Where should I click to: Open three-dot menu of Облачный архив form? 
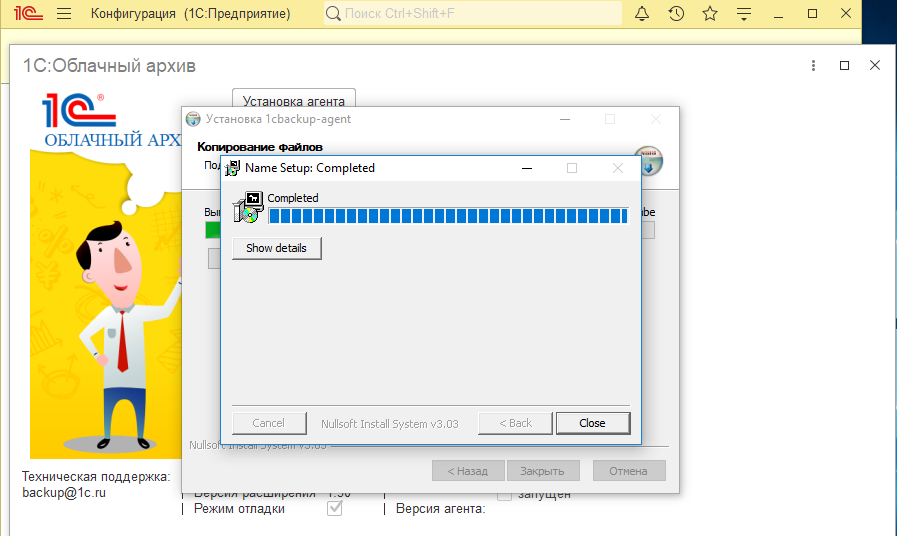coord(813,66)
